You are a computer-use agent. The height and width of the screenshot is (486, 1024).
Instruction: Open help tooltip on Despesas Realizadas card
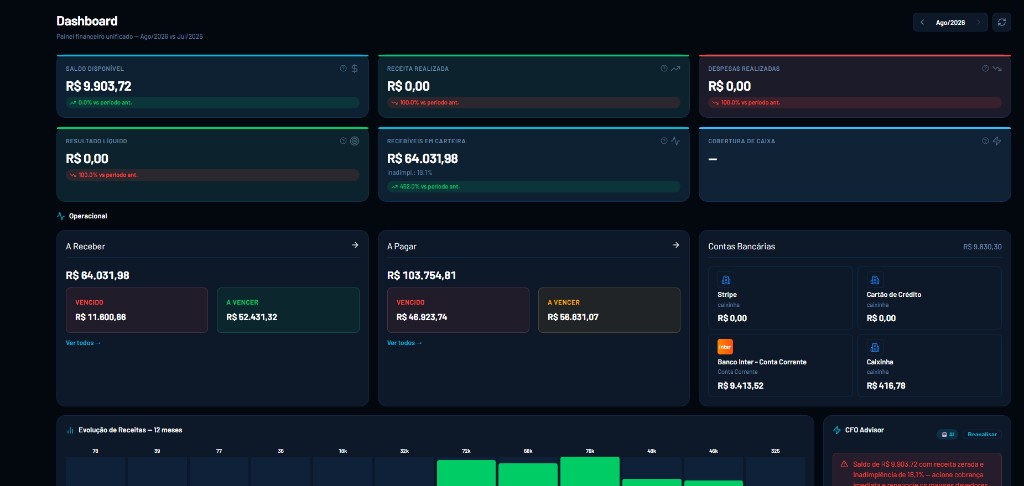pos(985,68)
